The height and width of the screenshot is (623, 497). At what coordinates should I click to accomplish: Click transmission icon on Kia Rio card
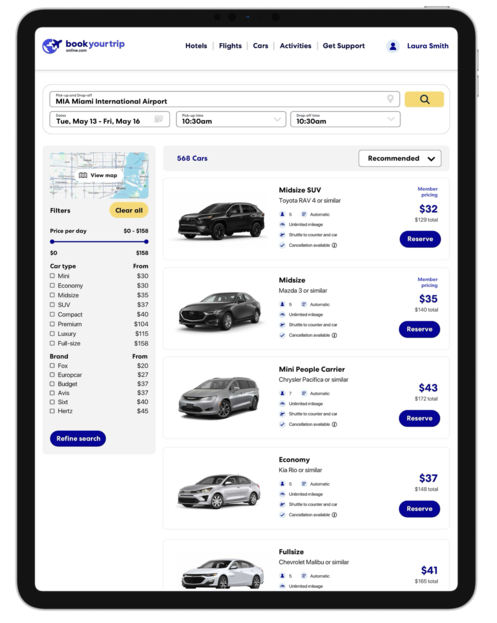[x=304, y=484]
